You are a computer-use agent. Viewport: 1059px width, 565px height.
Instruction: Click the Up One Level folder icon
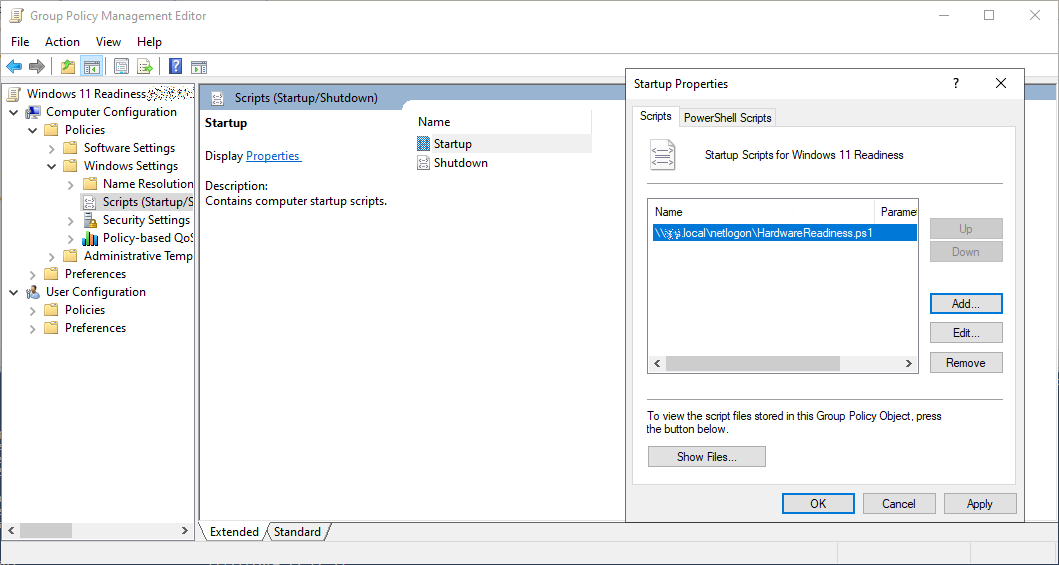pos(68,67)
